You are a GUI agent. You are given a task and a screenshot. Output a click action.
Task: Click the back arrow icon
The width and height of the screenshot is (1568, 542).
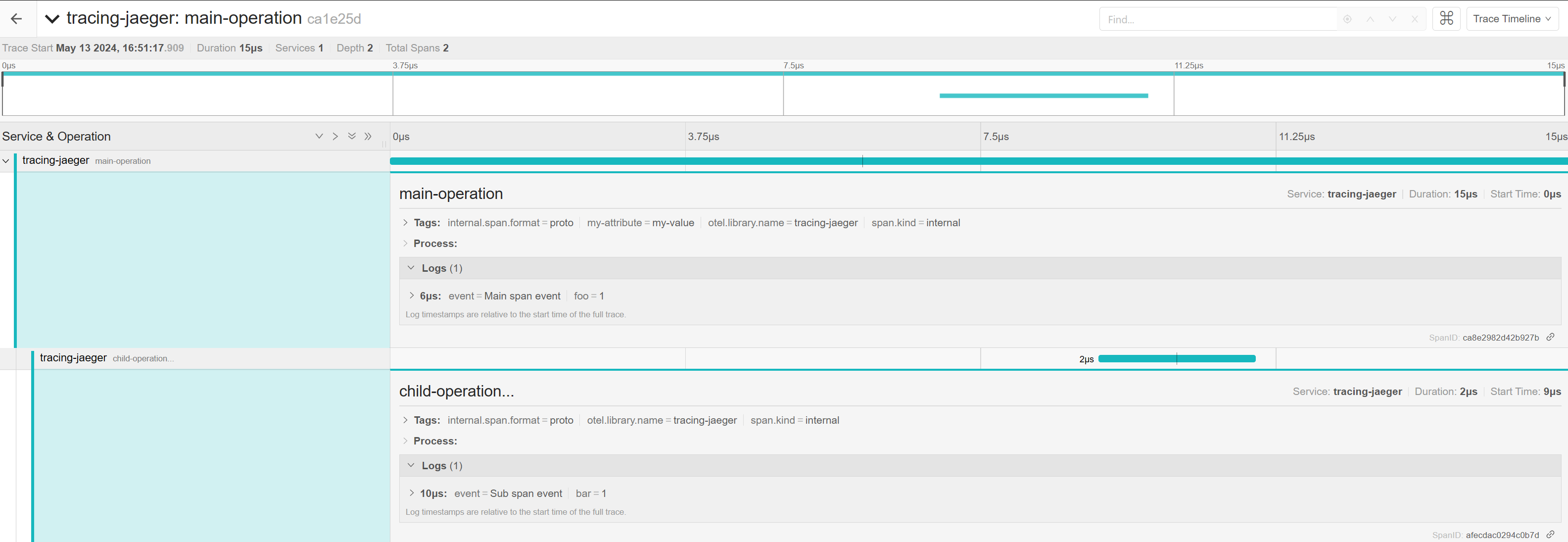pos(16,19)
